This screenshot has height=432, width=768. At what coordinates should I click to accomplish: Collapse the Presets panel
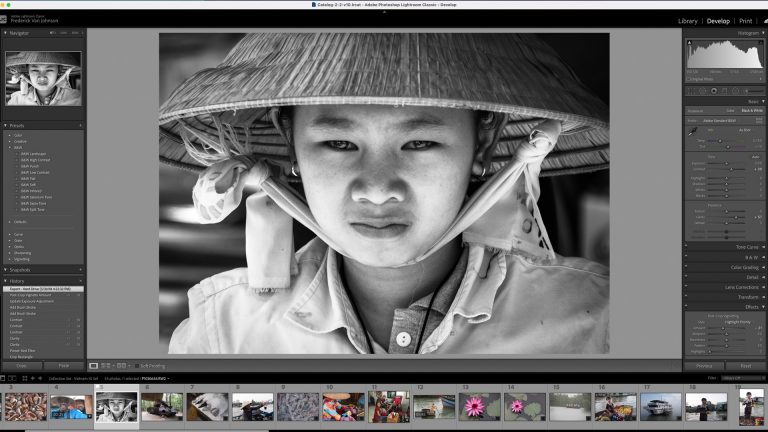click(x=5, y=126)
